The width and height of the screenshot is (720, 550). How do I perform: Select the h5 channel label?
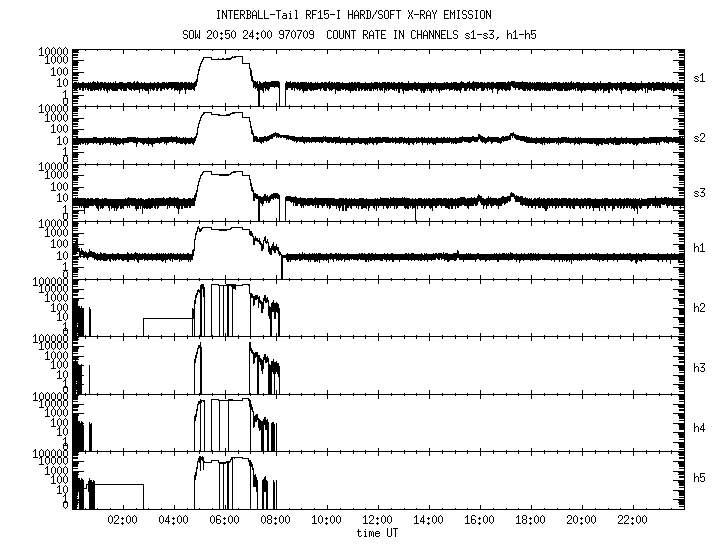[x=699, y=479]
